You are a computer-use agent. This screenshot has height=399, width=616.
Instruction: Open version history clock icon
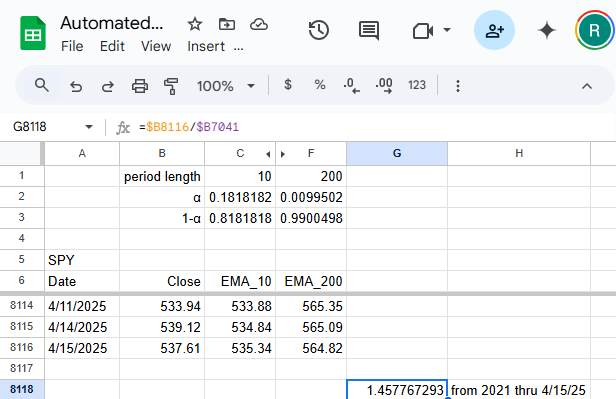click(319, 30)
